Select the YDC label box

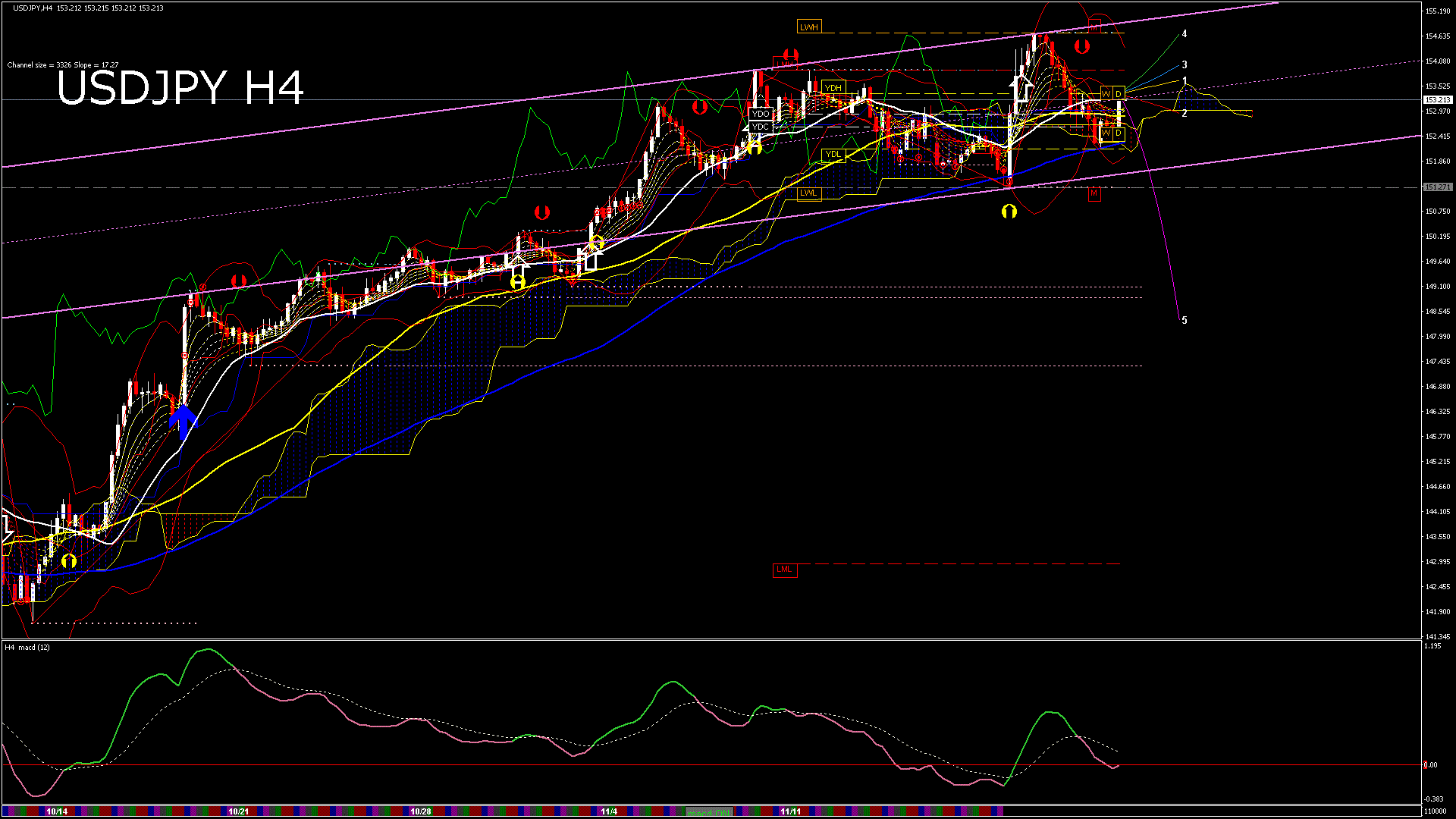click(x=760, y=127)
